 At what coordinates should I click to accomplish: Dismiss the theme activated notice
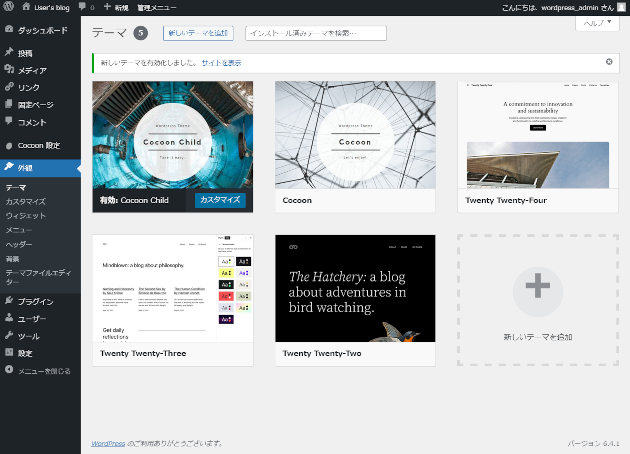coord(609,62)
